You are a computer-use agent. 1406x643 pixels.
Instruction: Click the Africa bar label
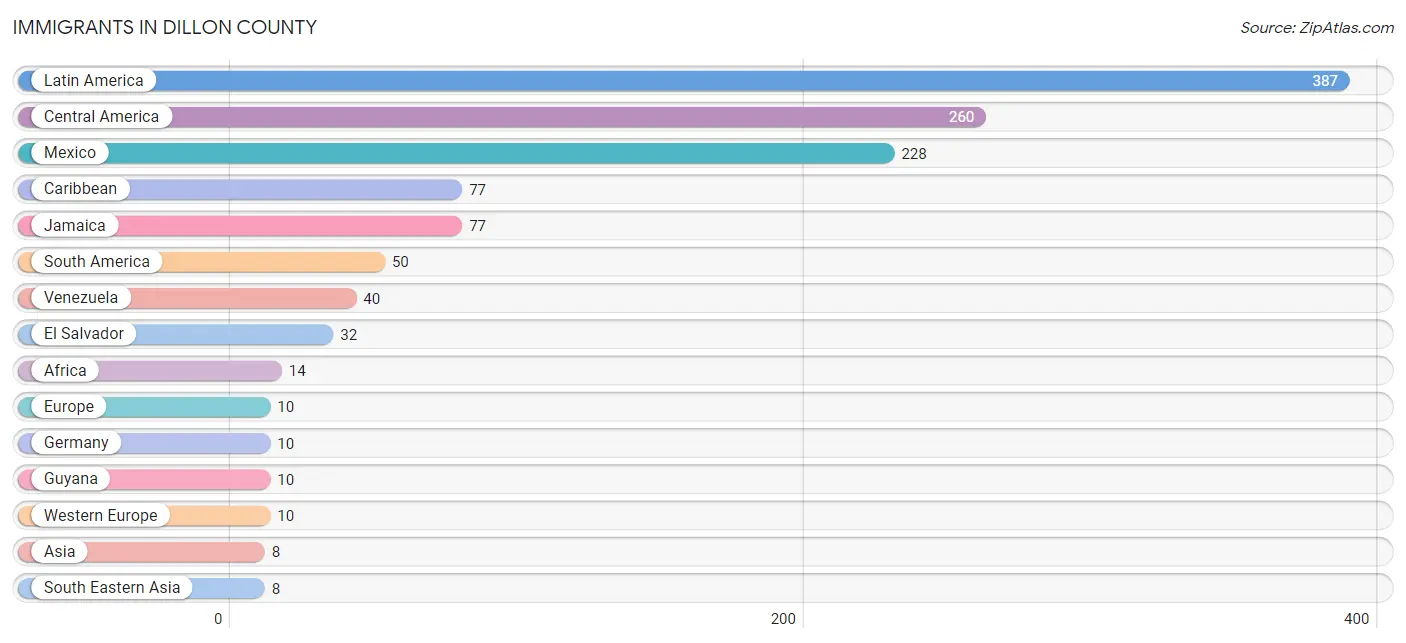pos(65,370)
